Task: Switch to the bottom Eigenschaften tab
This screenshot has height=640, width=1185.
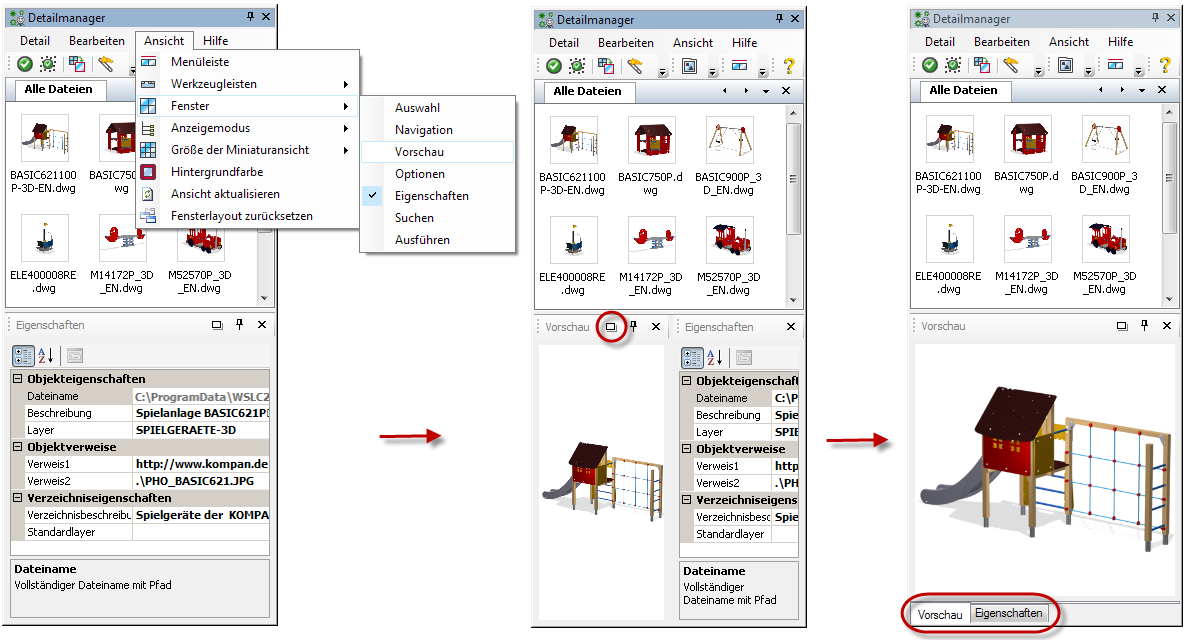Action: pyautogui.click(x=1008, y=614)
